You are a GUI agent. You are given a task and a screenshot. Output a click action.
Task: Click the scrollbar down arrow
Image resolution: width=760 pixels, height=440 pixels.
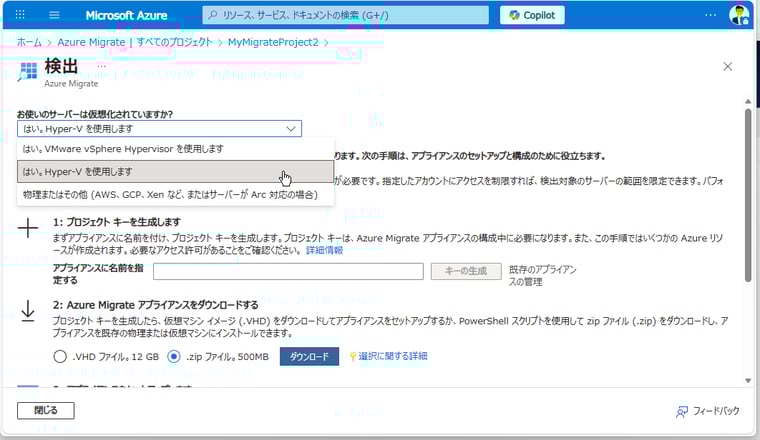click(748, 381)
